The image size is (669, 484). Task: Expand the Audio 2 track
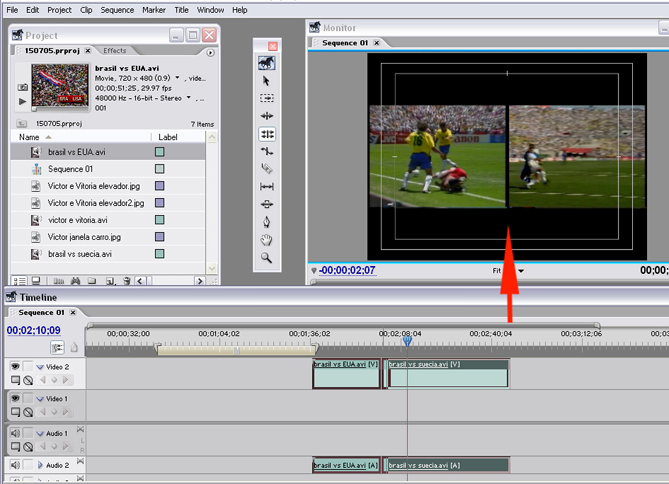[x=41, y=466]
